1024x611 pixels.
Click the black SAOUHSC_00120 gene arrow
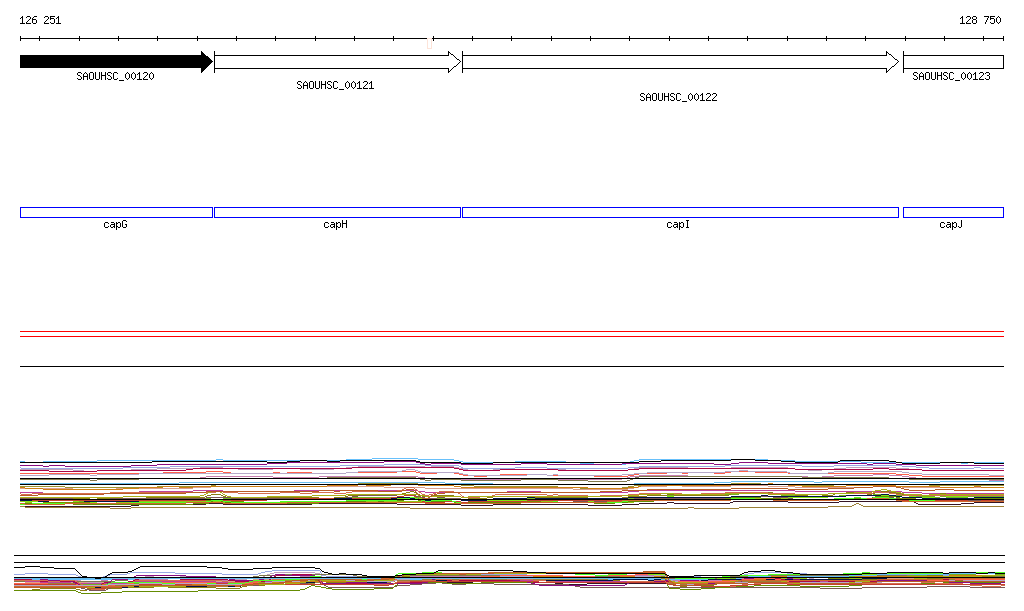click(x=115, y=62)
